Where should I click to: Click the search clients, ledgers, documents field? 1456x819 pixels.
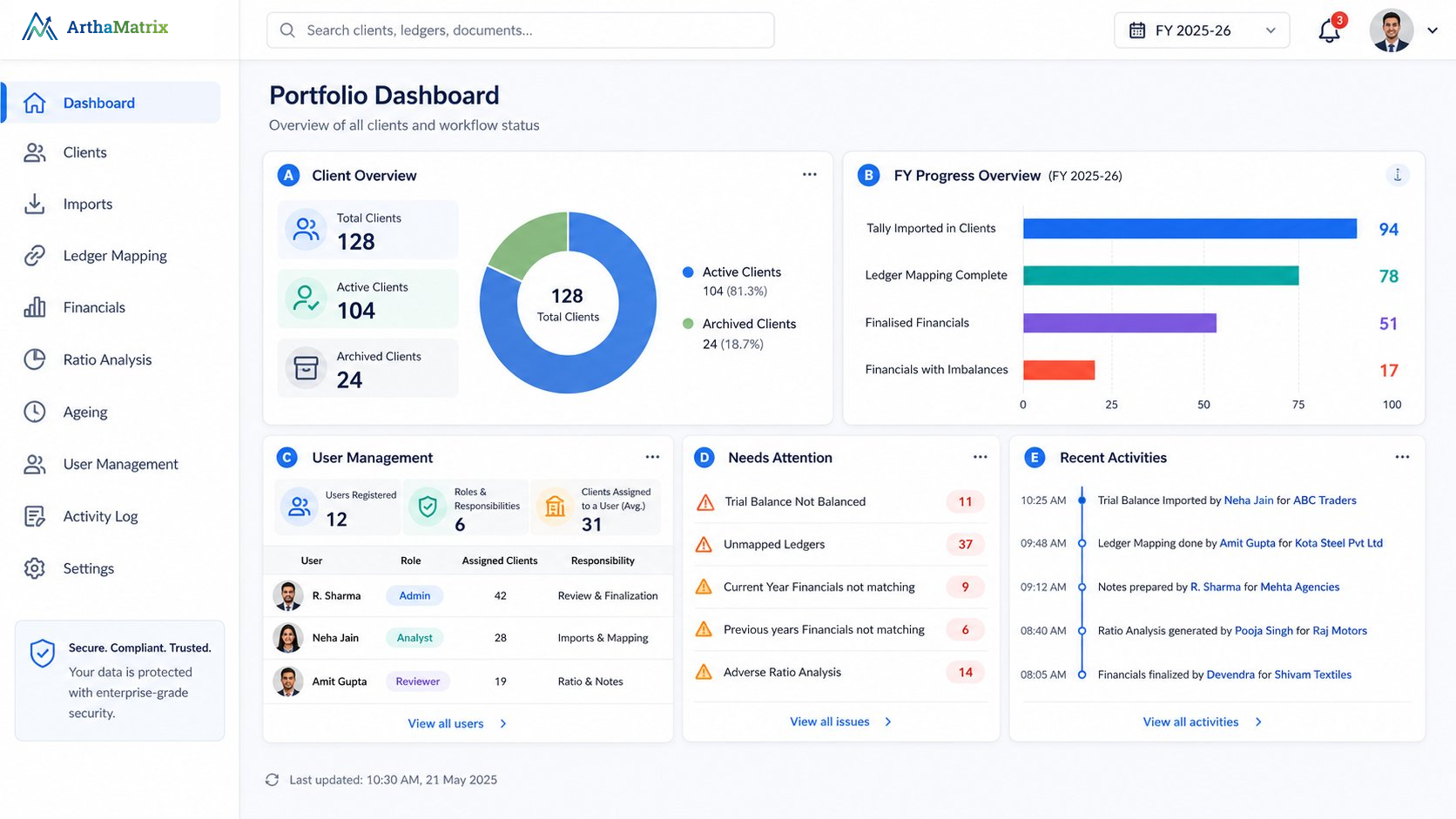coord(521,30)
